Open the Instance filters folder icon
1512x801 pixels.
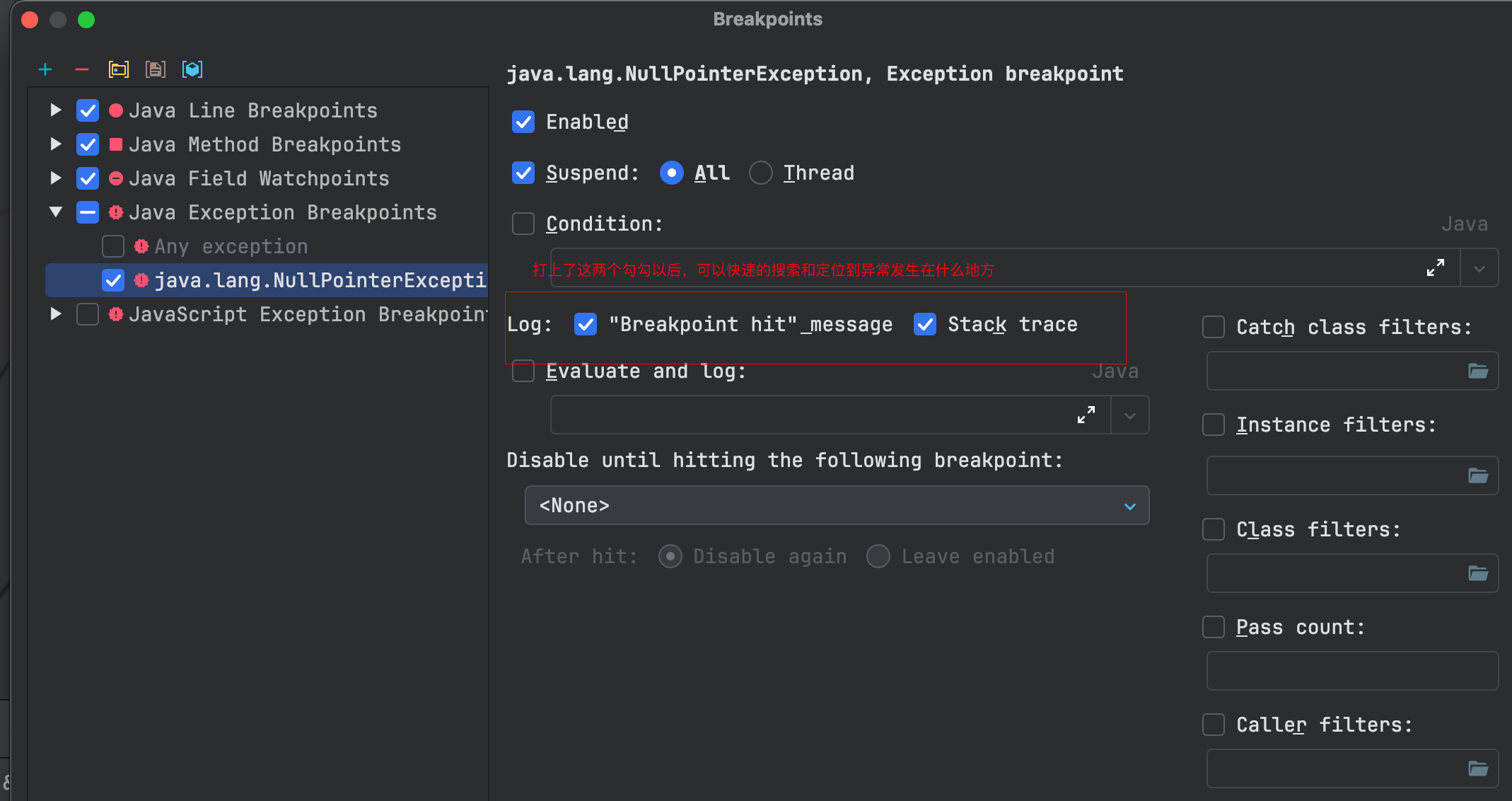click(1478, 476)
